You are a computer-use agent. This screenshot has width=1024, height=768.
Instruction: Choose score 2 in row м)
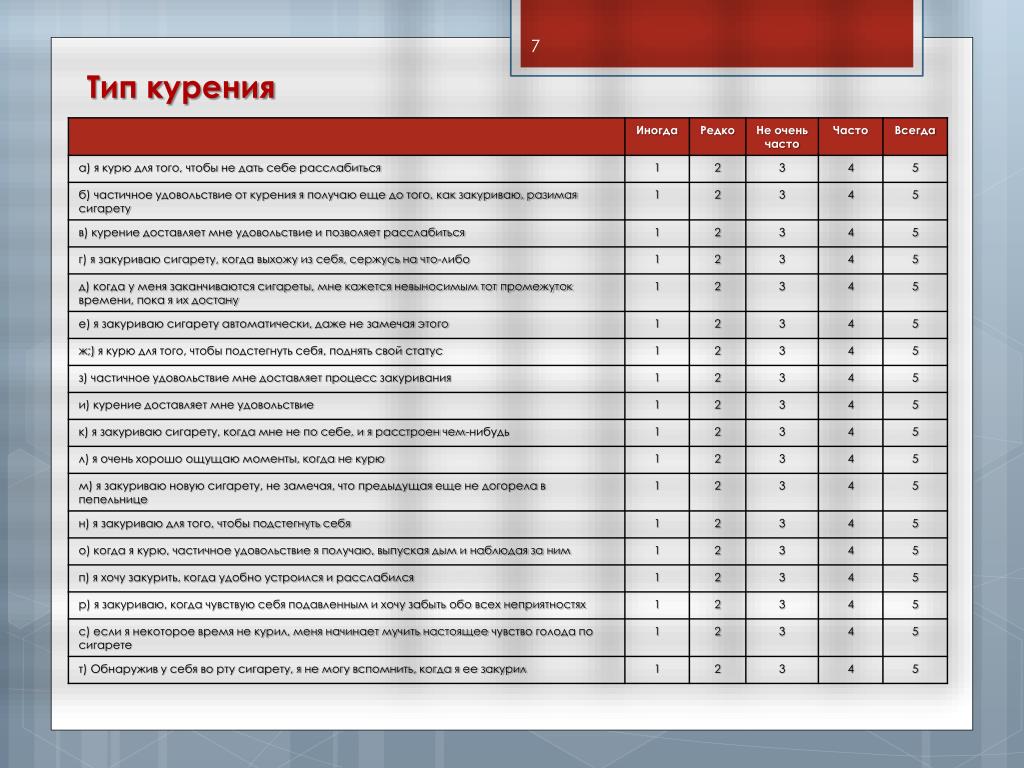click(717, 486)
